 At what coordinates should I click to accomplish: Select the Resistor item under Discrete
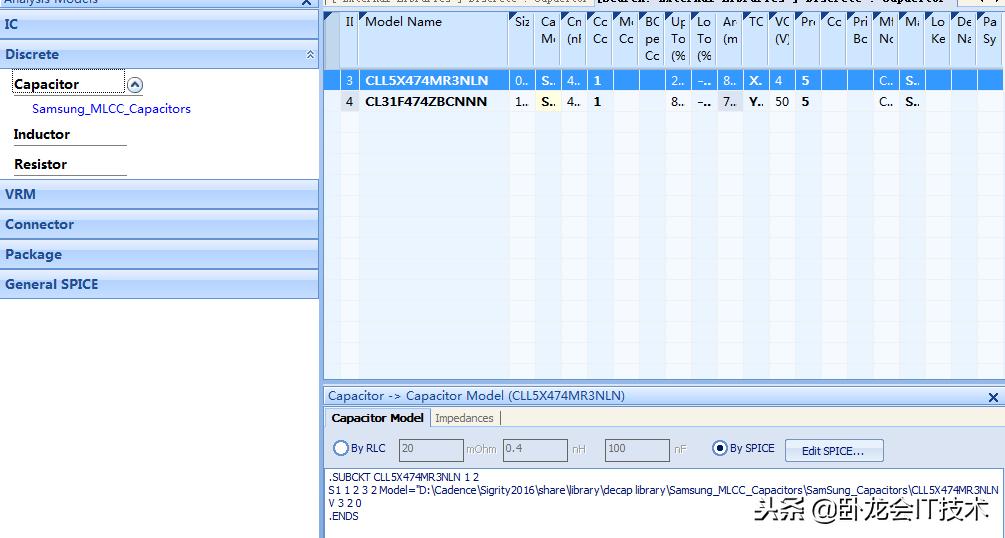pyautogui.click(x=41, y=164)
